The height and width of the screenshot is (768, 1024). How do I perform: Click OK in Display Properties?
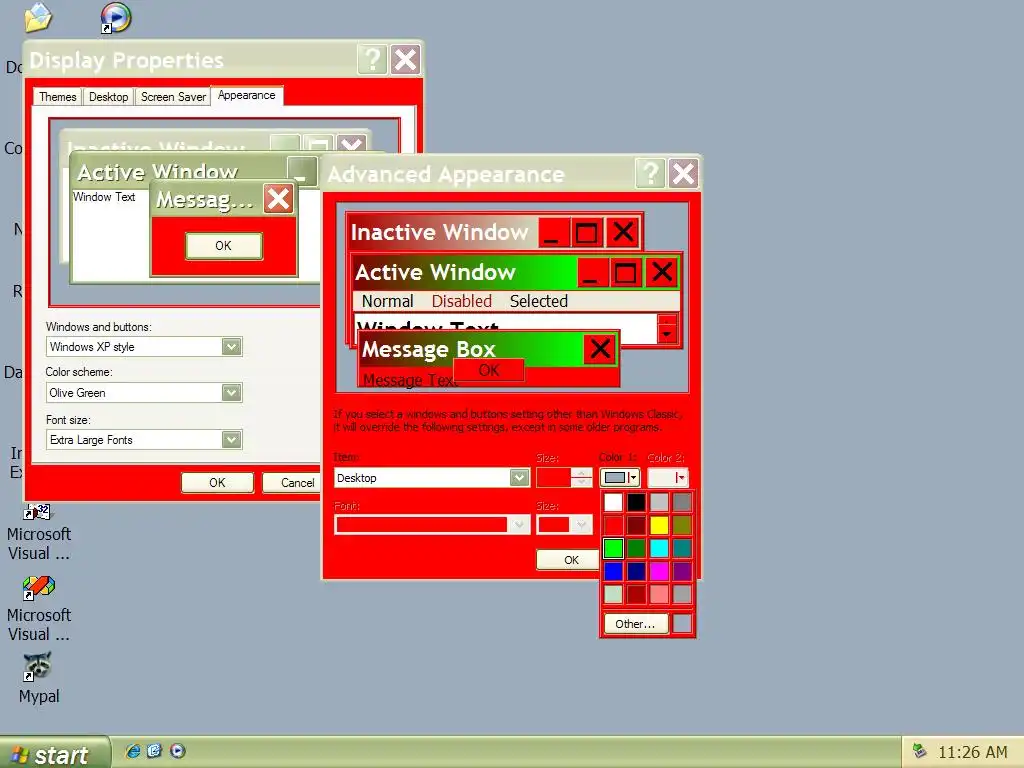pos(217,483)
